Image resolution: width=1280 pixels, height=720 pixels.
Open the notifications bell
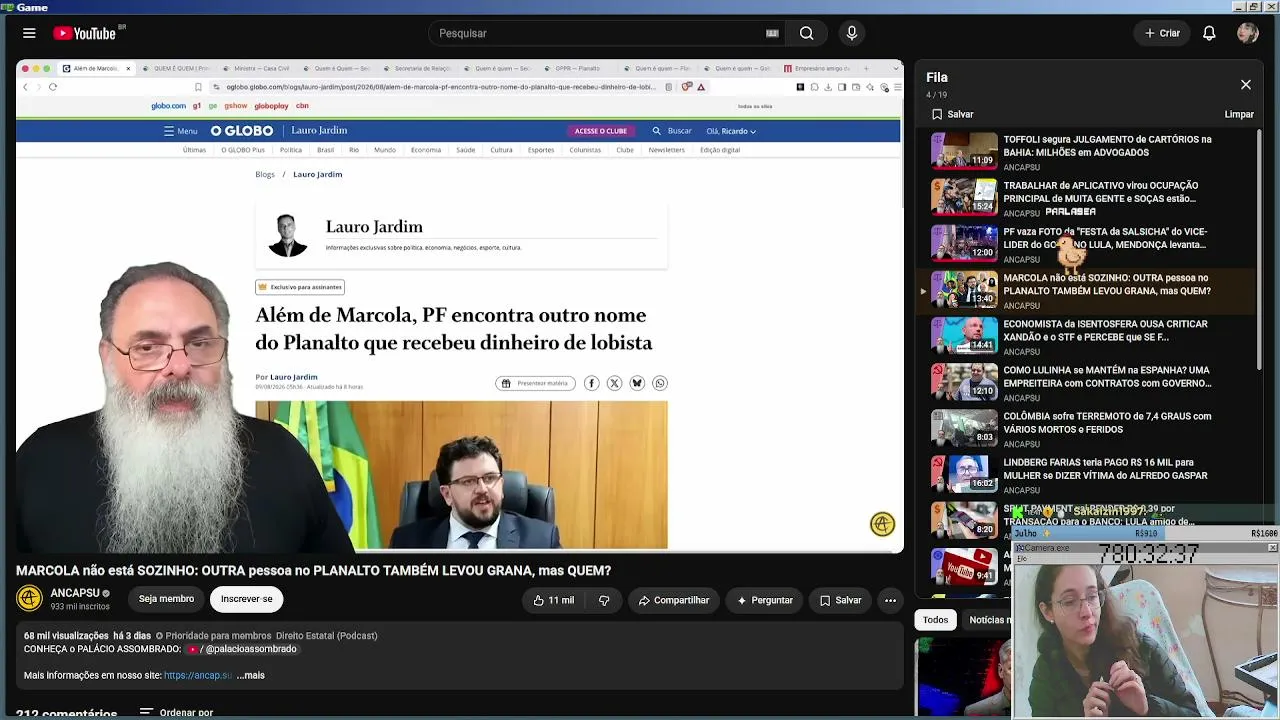[1209, 33]
